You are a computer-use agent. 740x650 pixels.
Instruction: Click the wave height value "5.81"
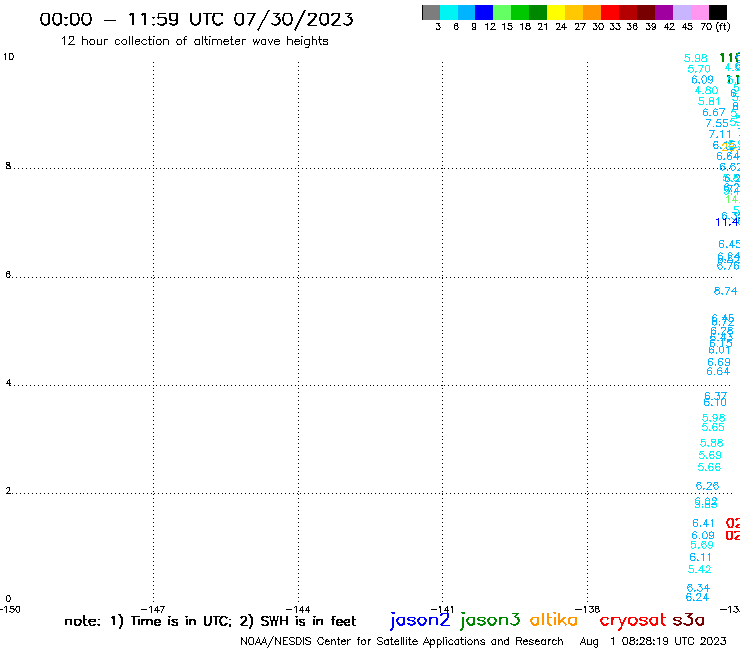(709, 101)
